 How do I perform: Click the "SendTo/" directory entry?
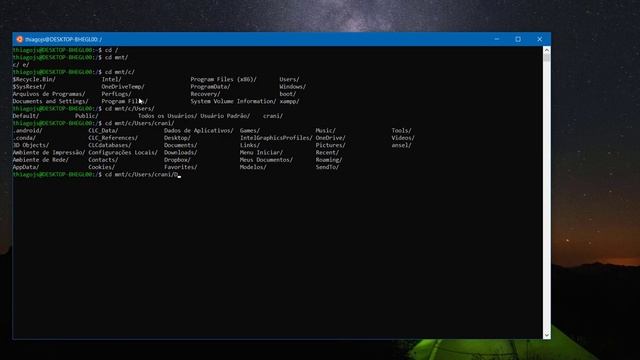tap(327, 167)
